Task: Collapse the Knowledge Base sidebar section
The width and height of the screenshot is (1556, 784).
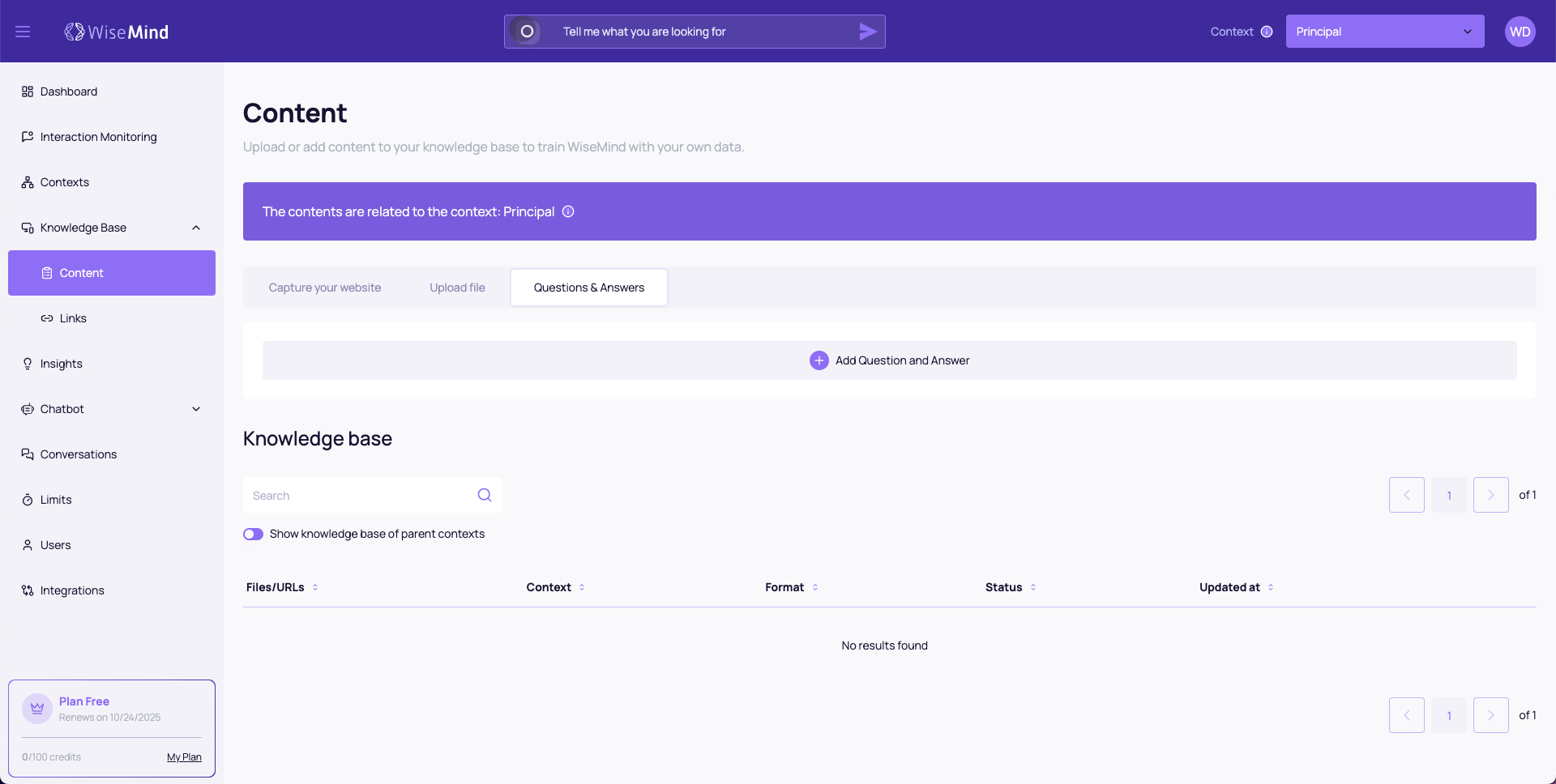Action: (195, 228)
